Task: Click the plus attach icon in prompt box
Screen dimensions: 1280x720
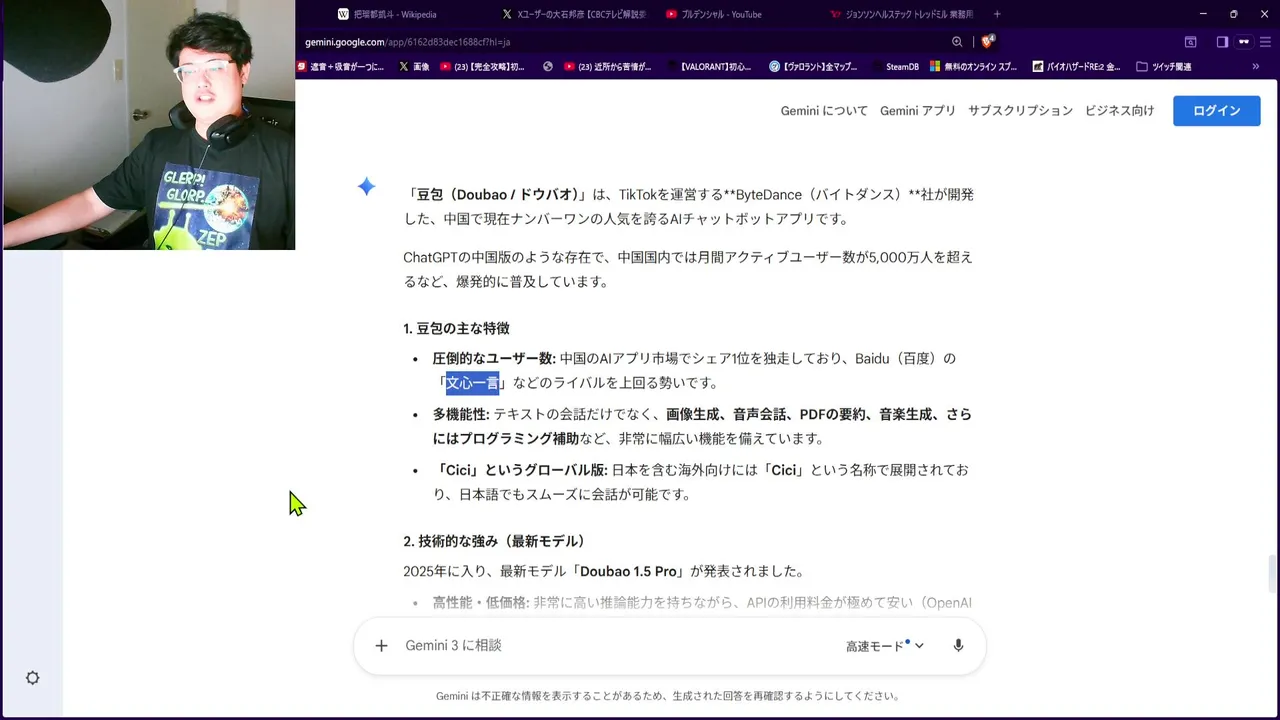Action: 381,646
